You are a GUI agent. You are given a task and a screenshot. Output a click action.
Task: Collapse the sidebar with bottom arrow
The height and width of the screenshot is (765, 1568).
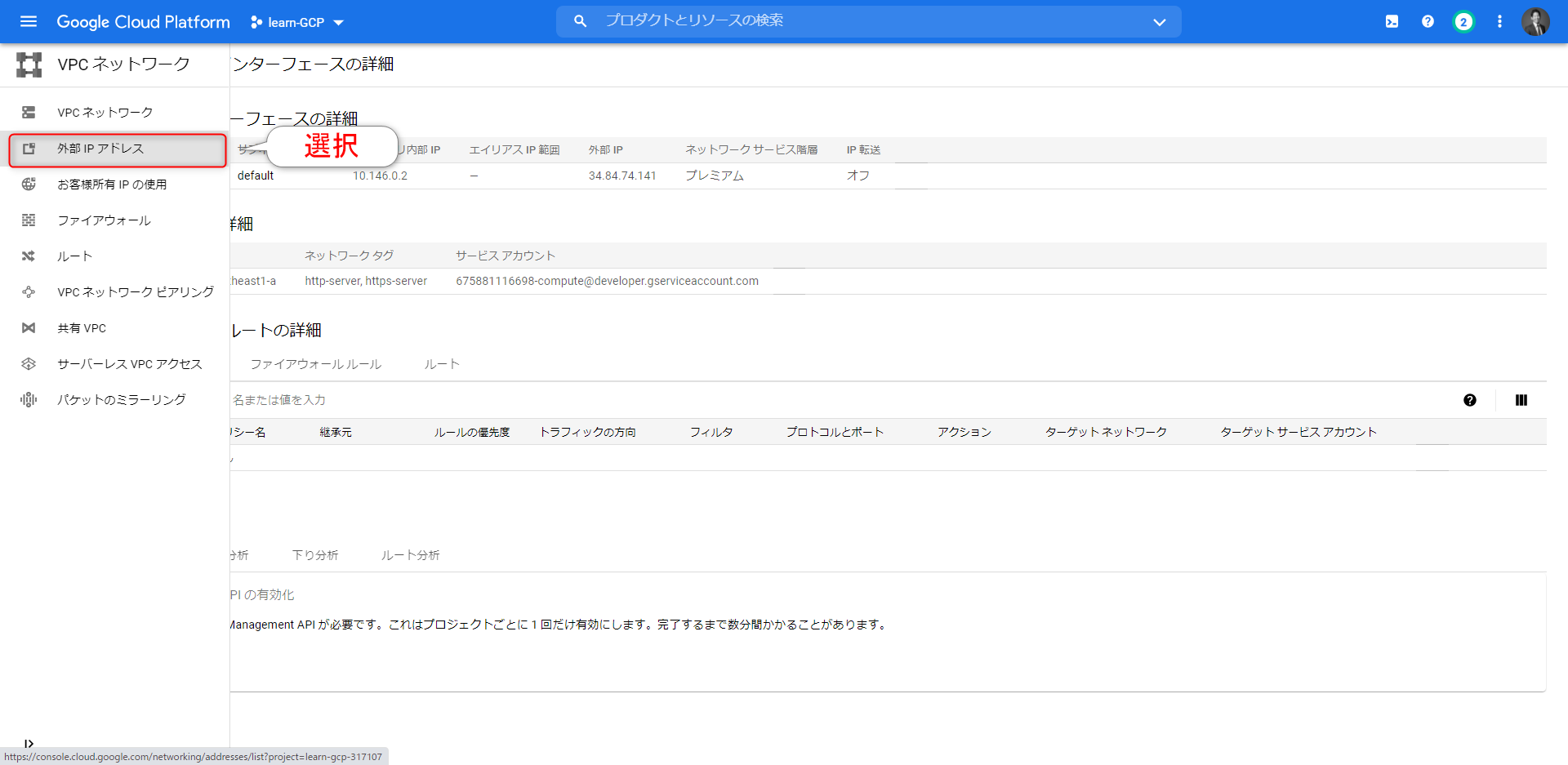[29, 744]
